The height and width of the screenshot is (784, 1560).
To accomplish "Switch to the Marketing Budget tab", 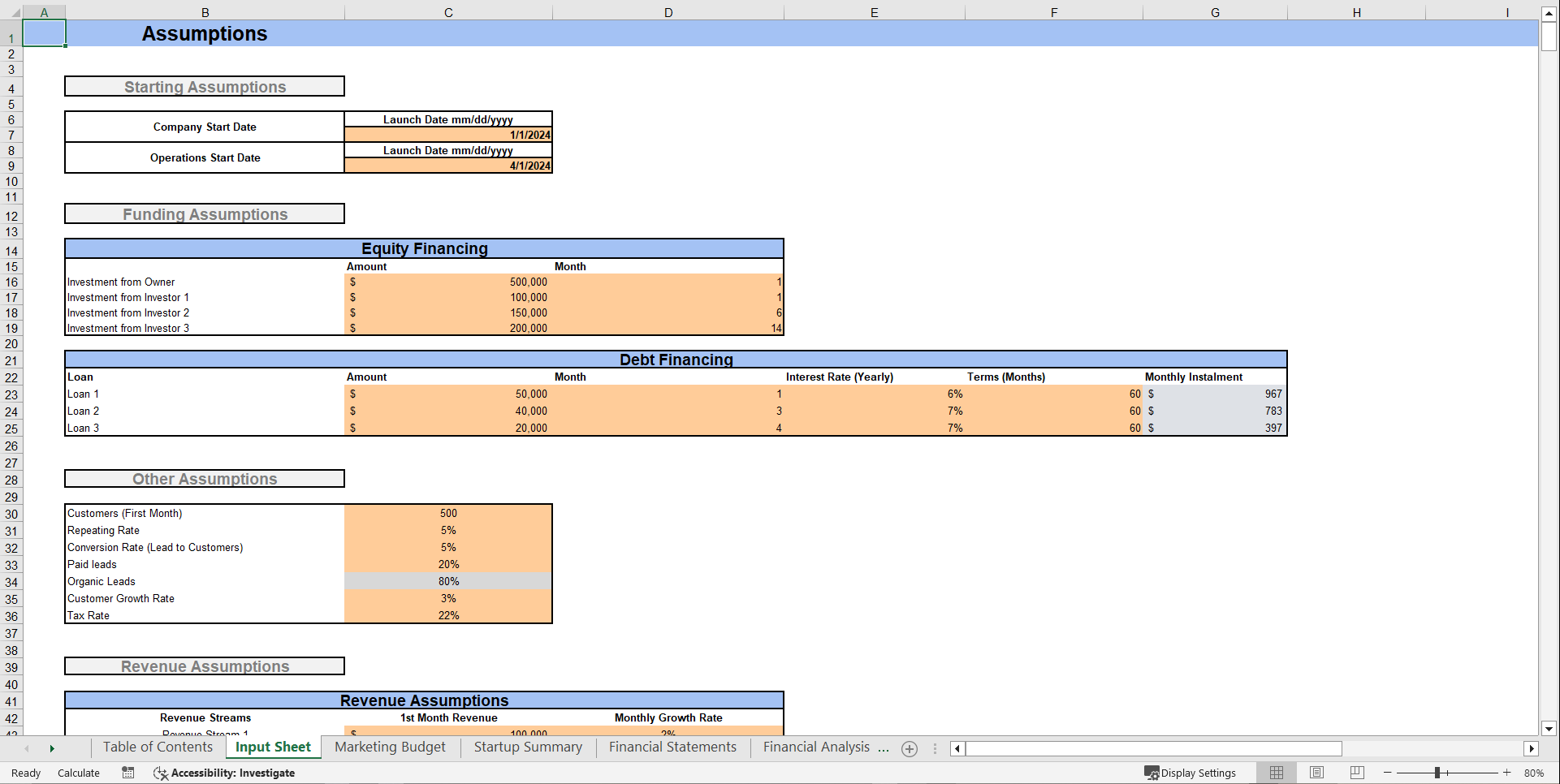I will click(x=390, y=747).
